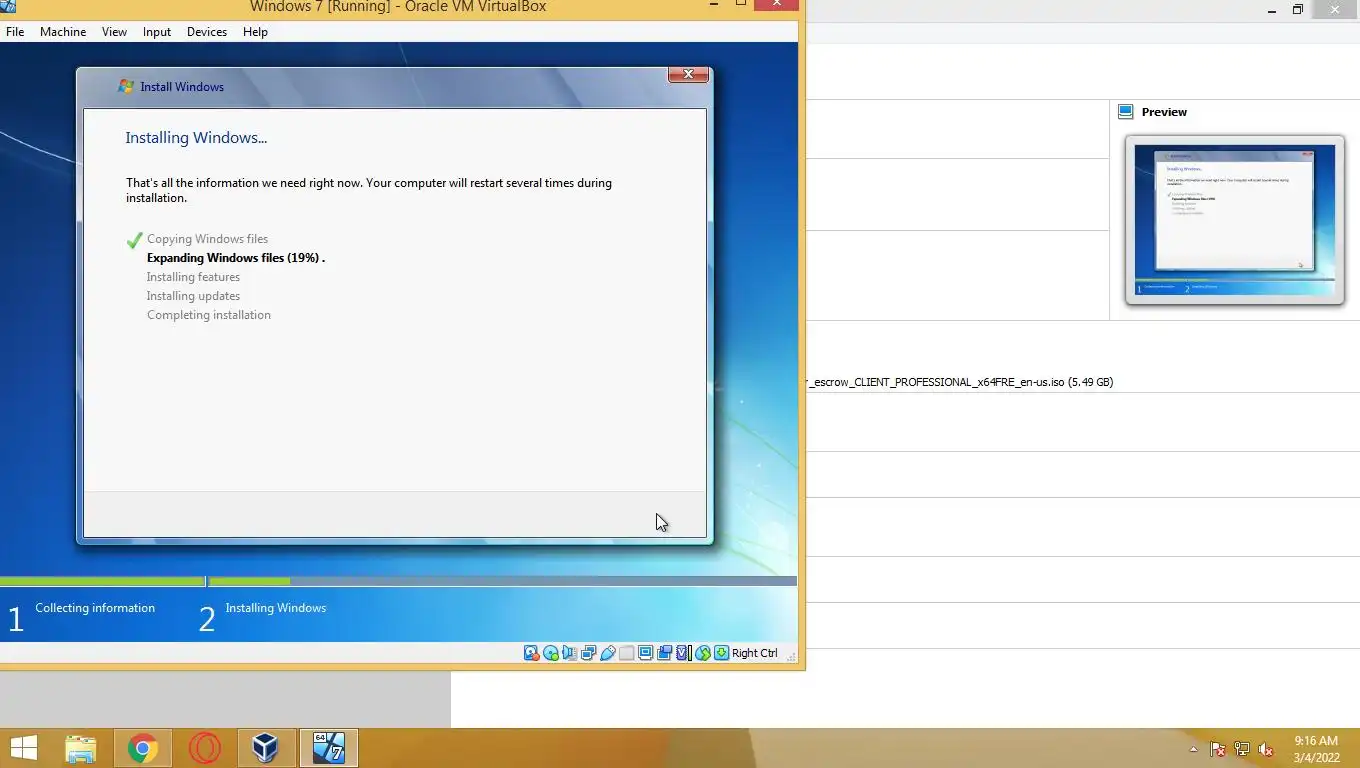Viewport: 1360px width, 768px height.
Task: Click the Preview panel header label
Action: [1164, 112]
